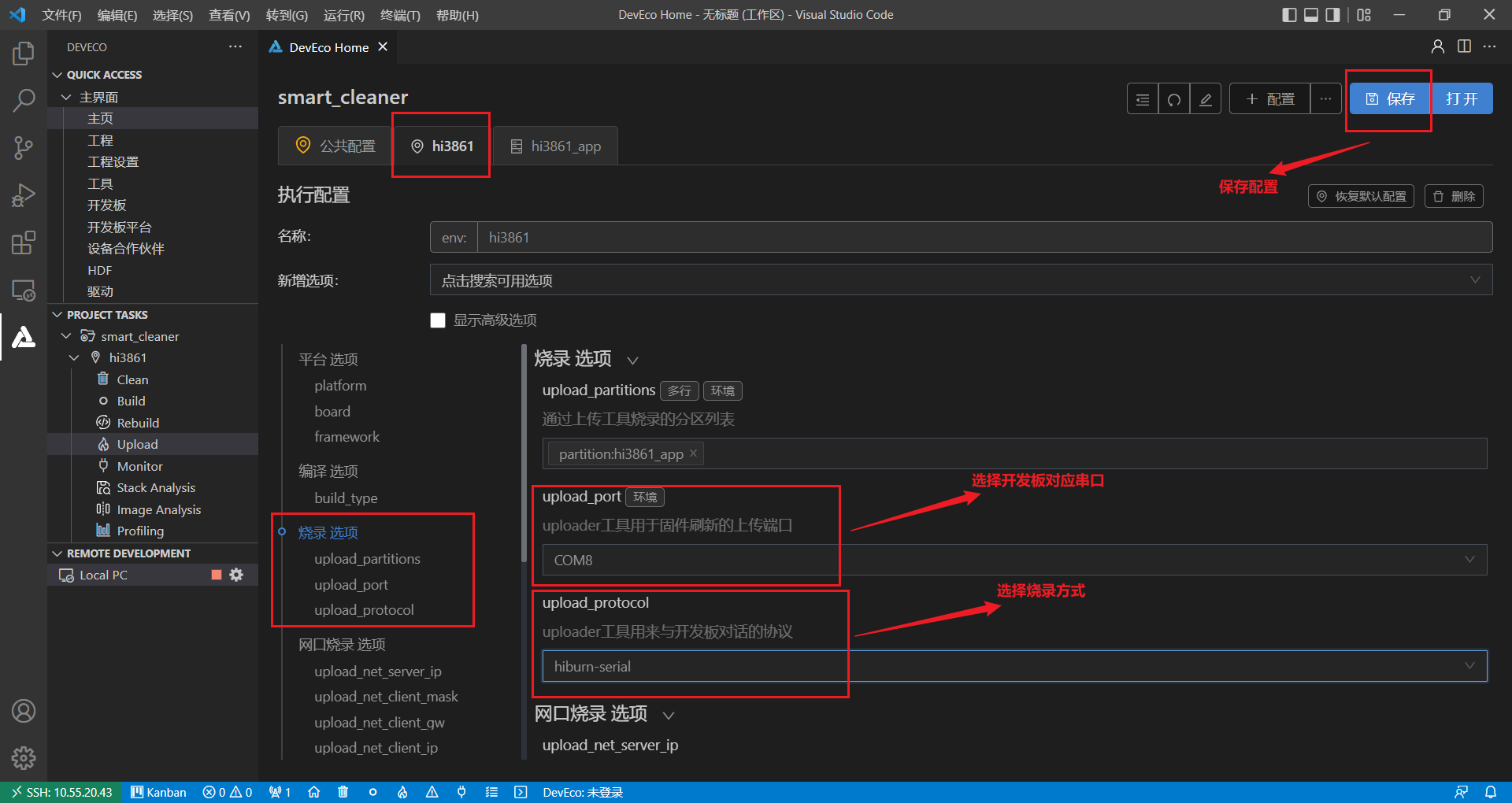1512x803 pixels.
Task: Click the home icon in status bar
Action: coord(313,792)
